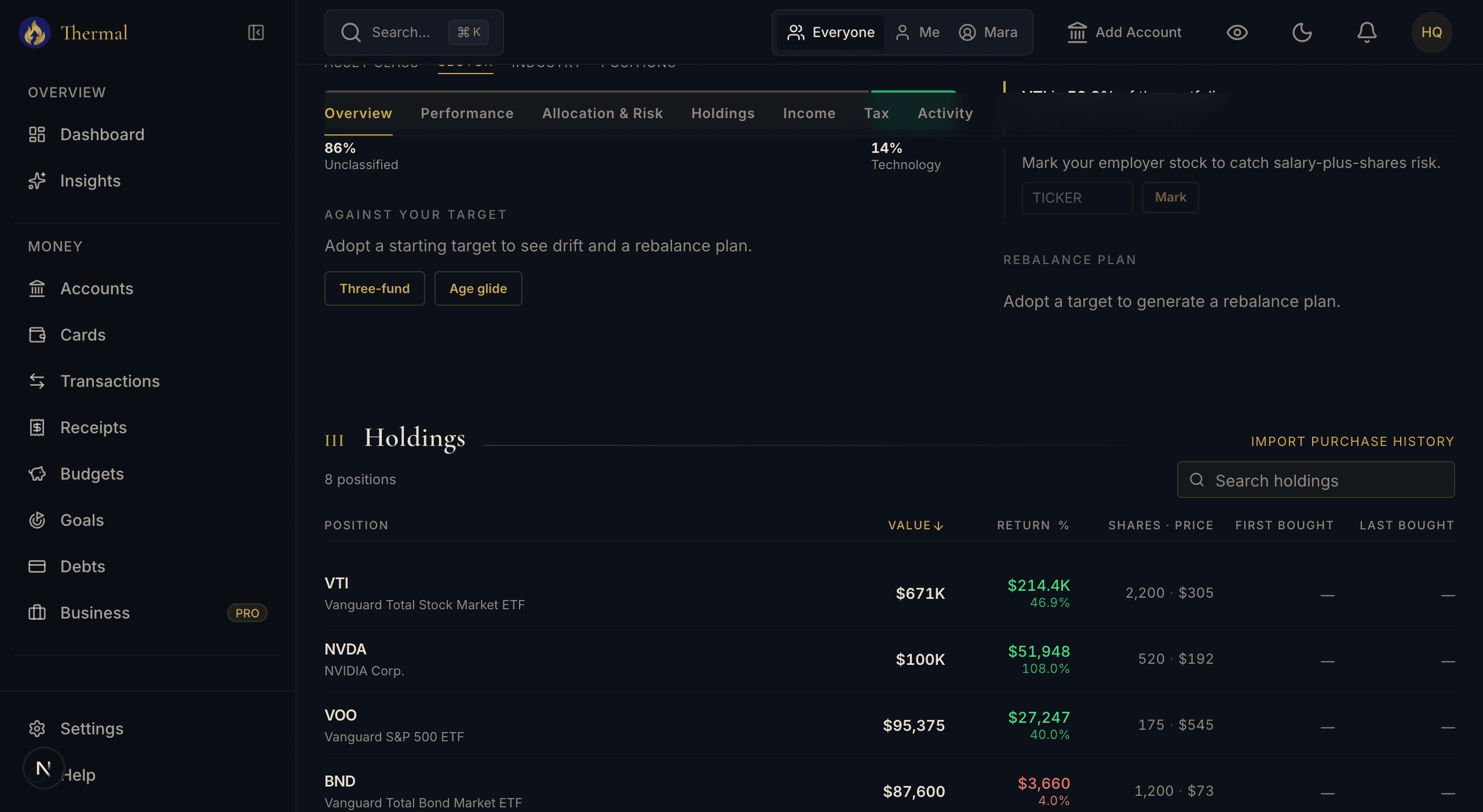Open IMPORT PURCHASE HISTORY link
1483x812 pixels.
1353,441
